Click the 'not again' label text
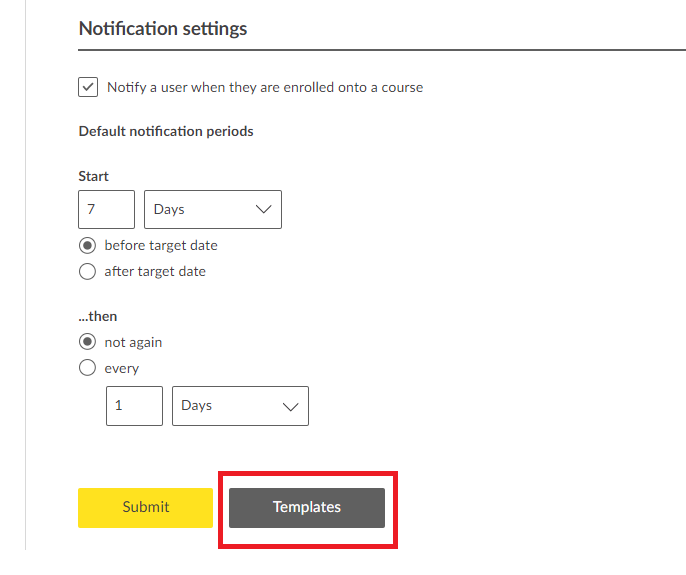 pyautogui.click(x=133, y=342)
